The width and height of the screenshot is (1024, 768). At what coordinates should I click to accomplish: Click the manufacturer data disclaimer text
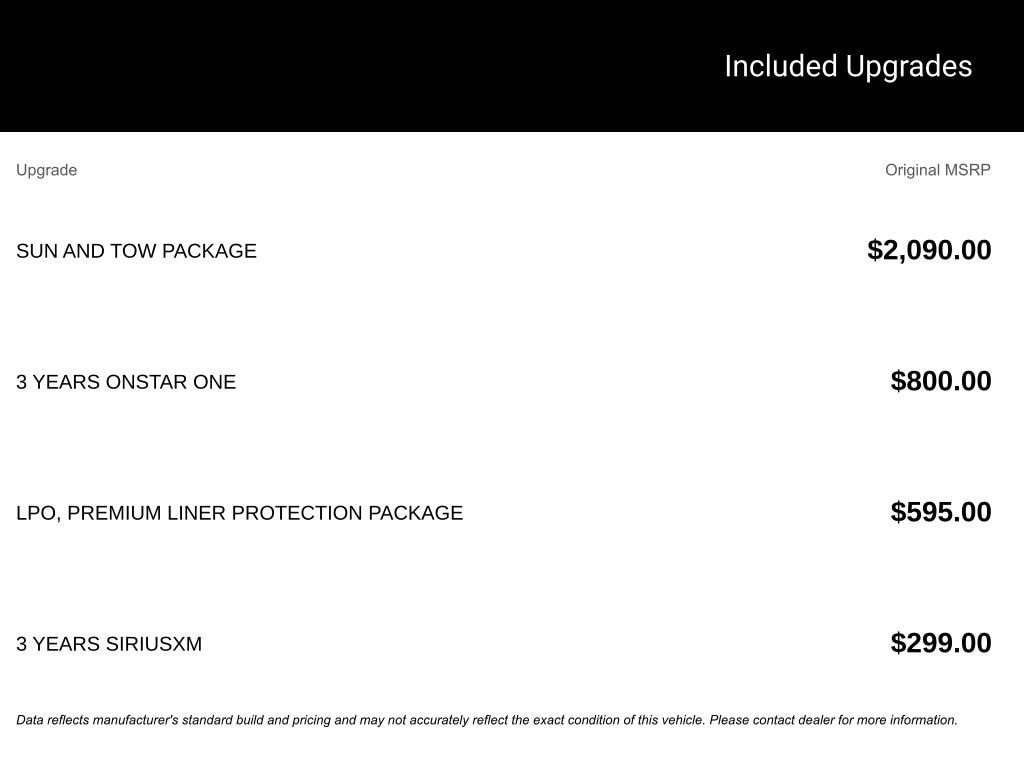point(487,720)
